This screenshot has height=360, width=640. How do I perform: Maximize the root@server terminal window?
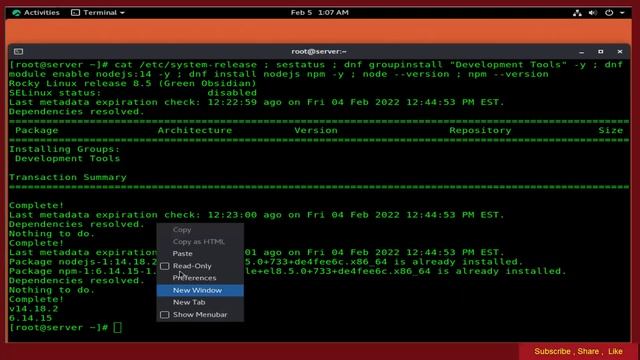pyautogui.click(x=600, y=52)
